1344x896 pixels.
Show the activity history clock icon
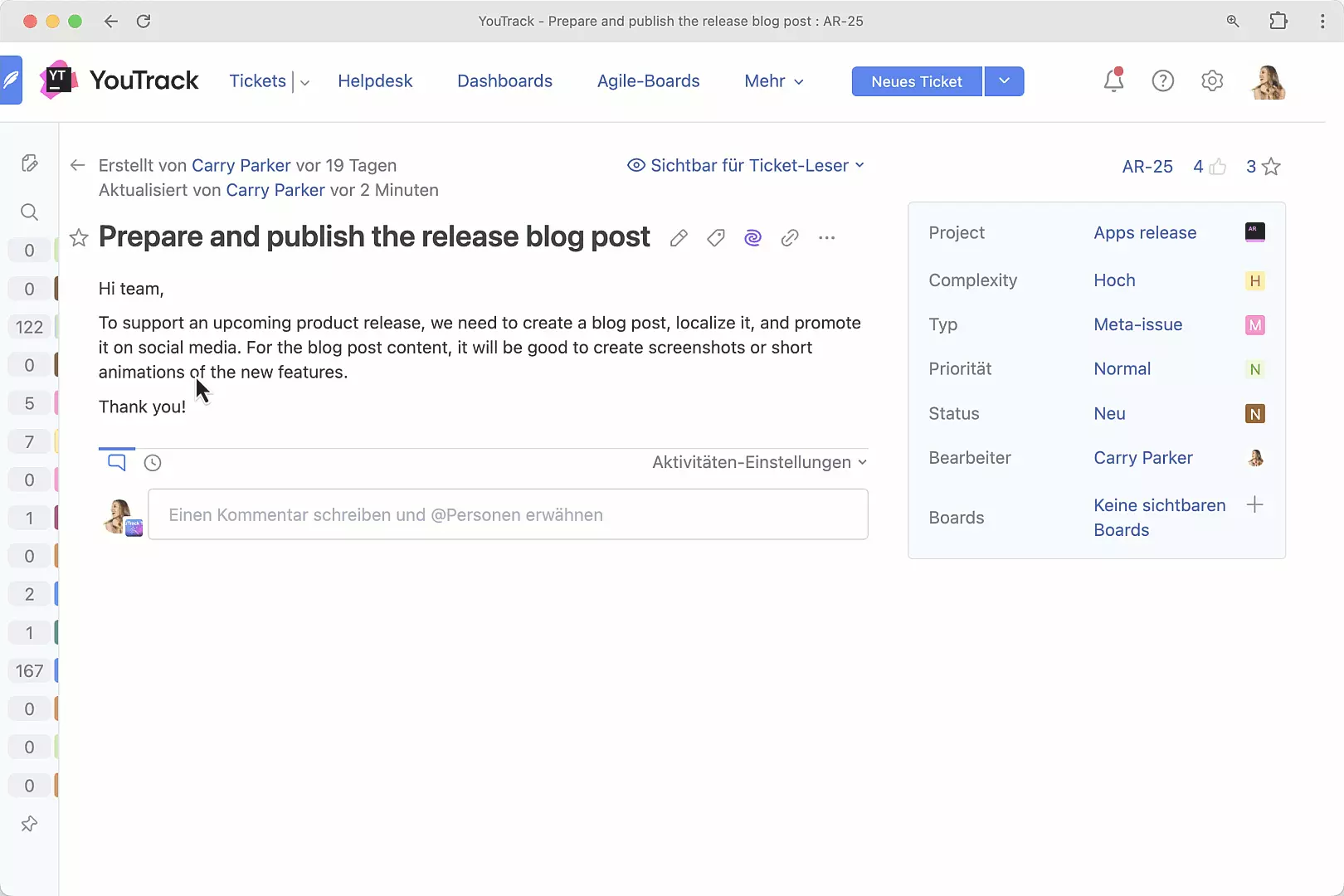(x=153, y=463)
